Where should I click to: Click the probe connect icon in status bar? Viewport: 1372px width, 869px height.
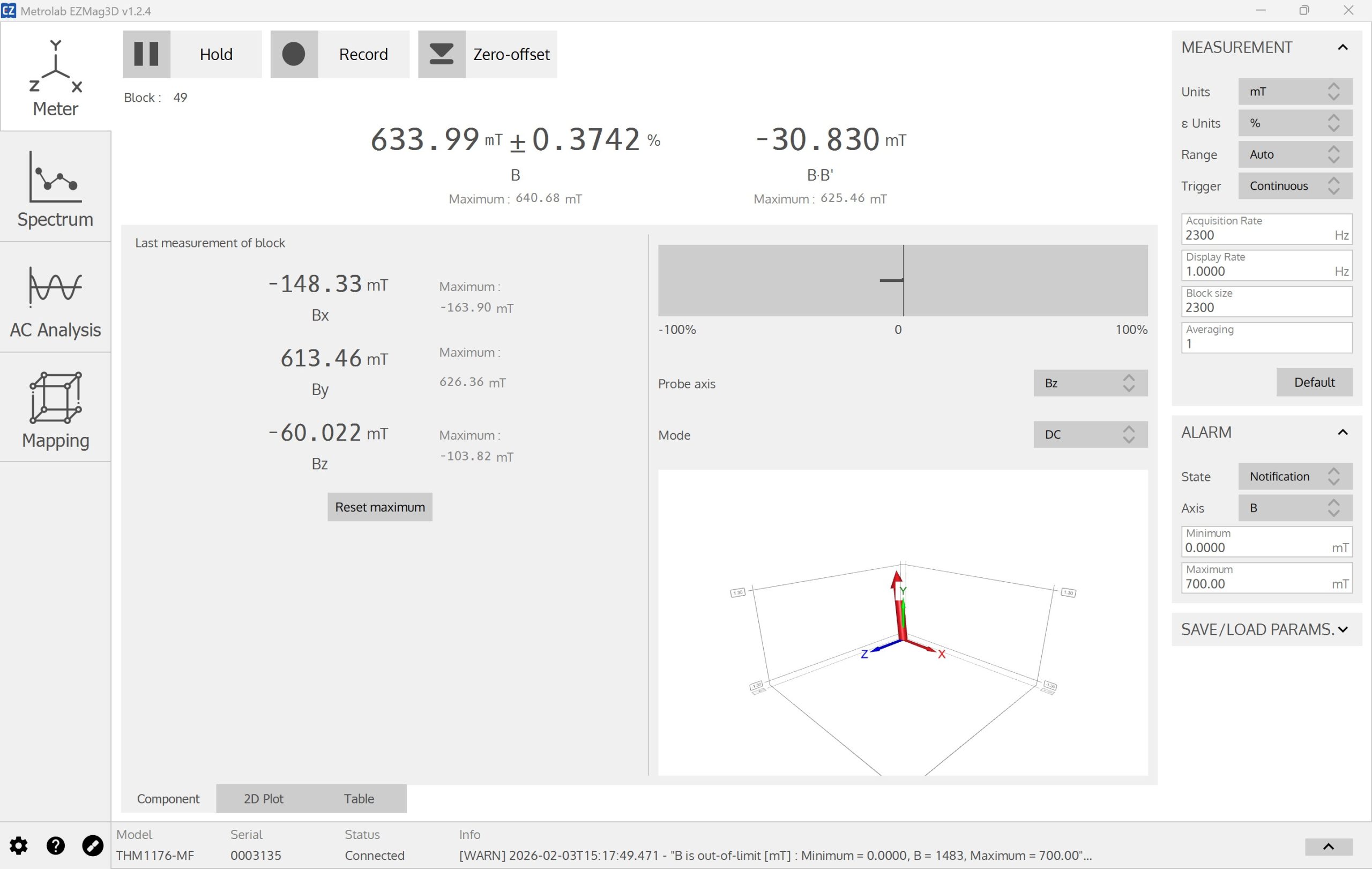(x=92, y=845)
